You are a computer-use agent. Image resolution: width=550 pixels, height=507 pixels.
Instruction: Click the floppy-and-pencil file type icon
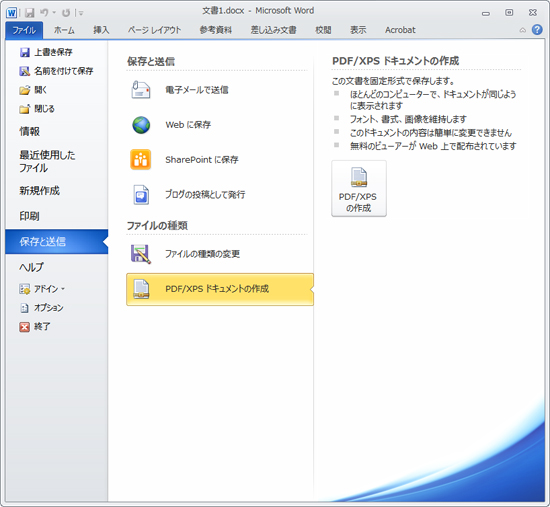[141, 254]
